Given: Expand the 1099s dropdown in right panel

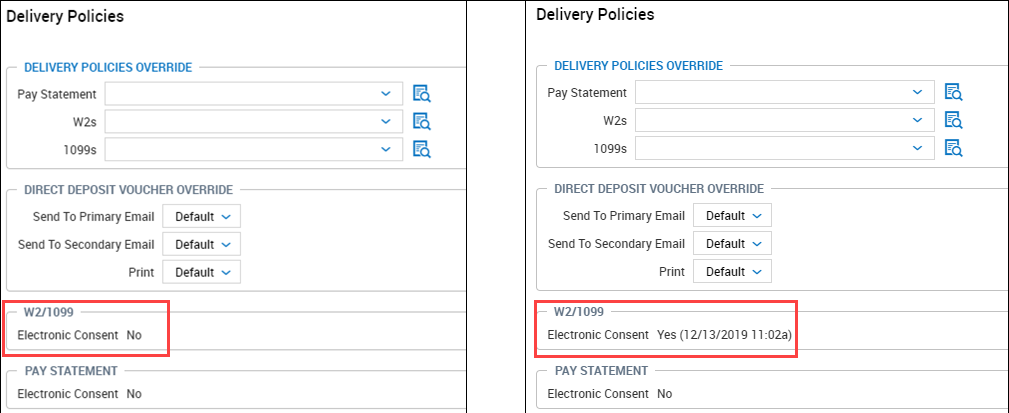Looking at the screenshot, I should pyautogui.click(x=785, y=148).
